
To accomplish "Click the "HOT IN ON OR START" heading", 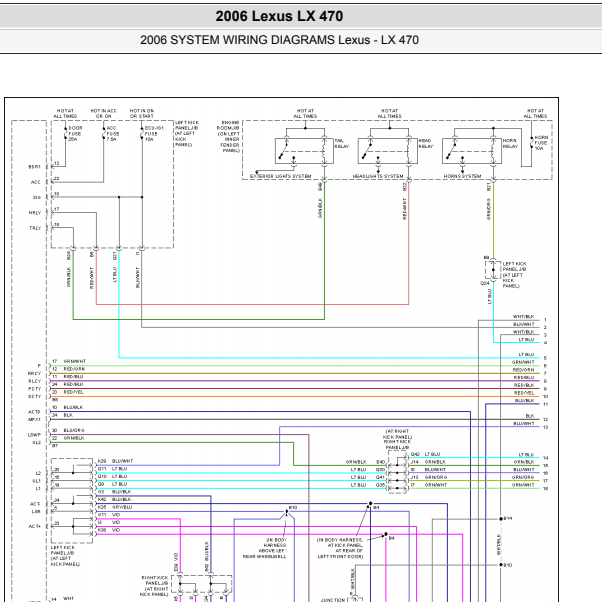I will click(142, 113).
